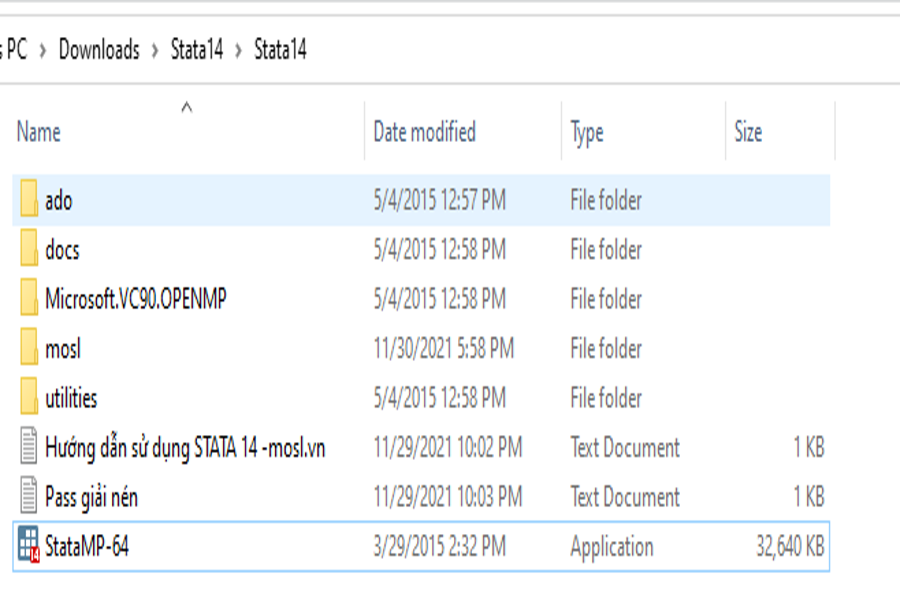
Task: Click the Hướng dẫn sử dụng text file icon
Action: click(29, 446)
